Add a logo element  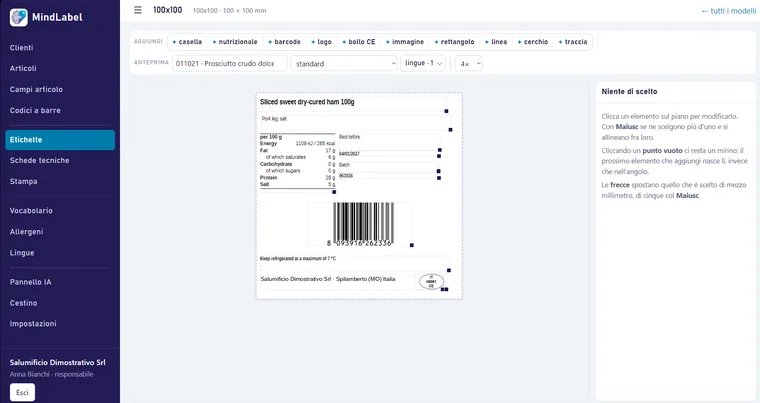point(321,42)
